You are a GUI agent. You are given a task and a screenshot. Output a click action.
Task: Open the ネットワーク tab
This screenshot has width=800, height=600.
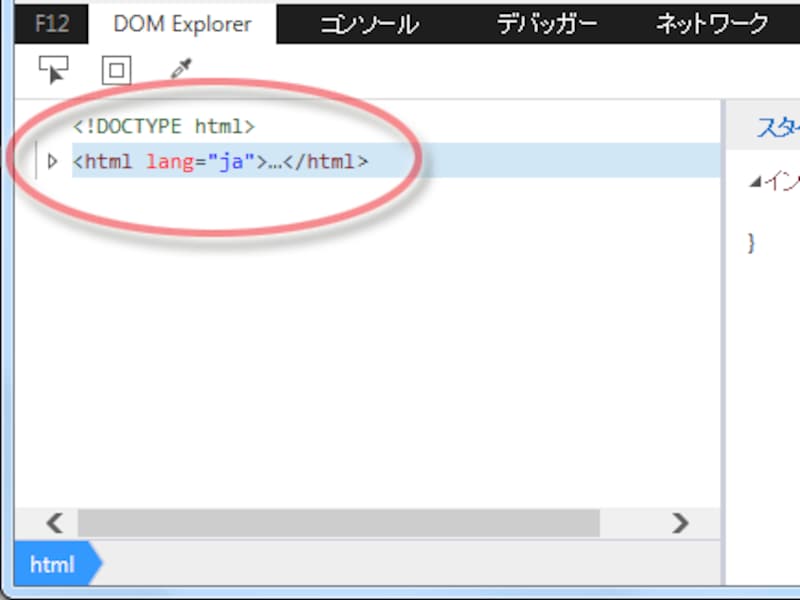[x=710, y=24]
